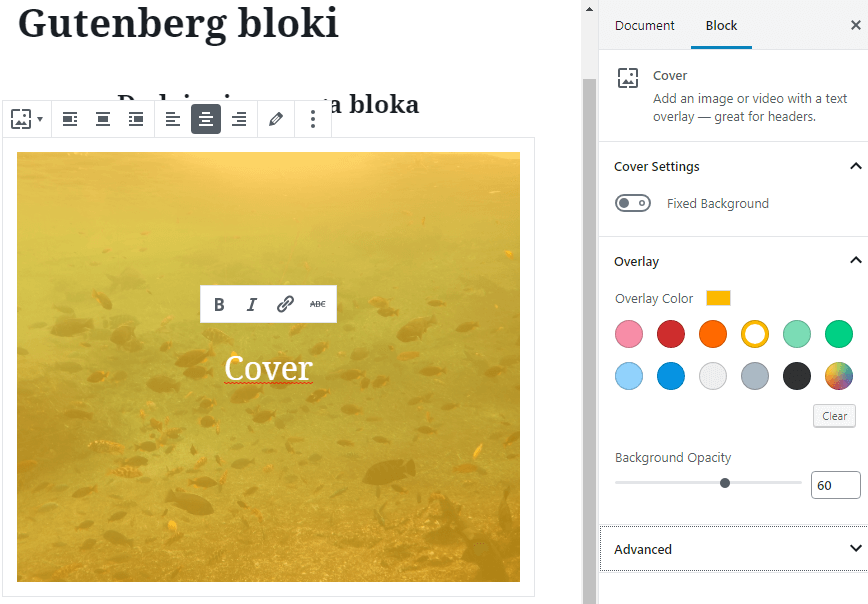
Task: Switch to the Document tab
Action: tap(644, 25)
